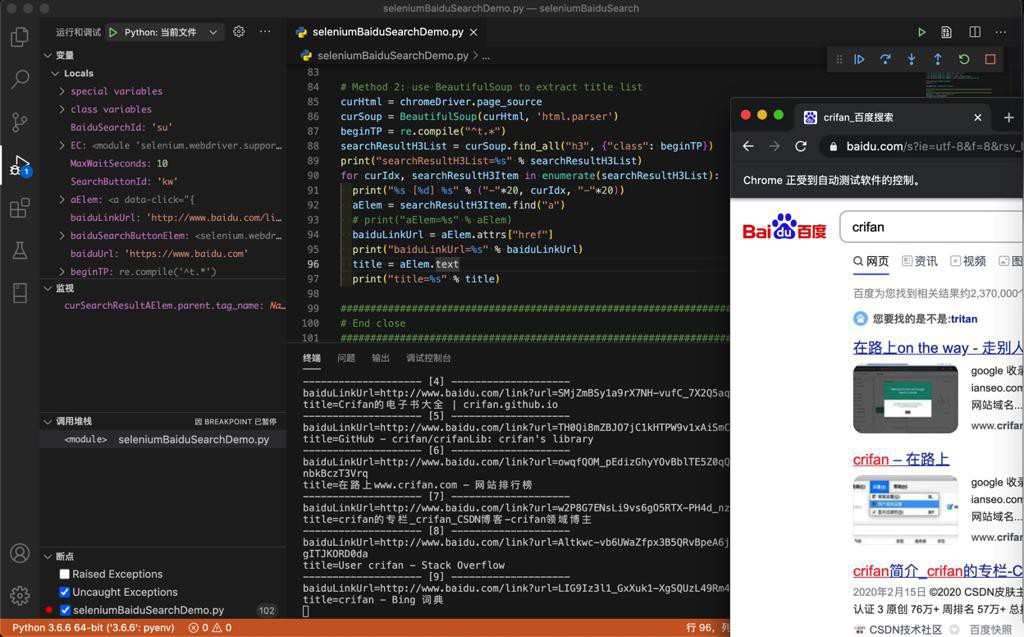Screen dimensions: 1024x637
Task: Split the editor to the right
Action: 975,32
